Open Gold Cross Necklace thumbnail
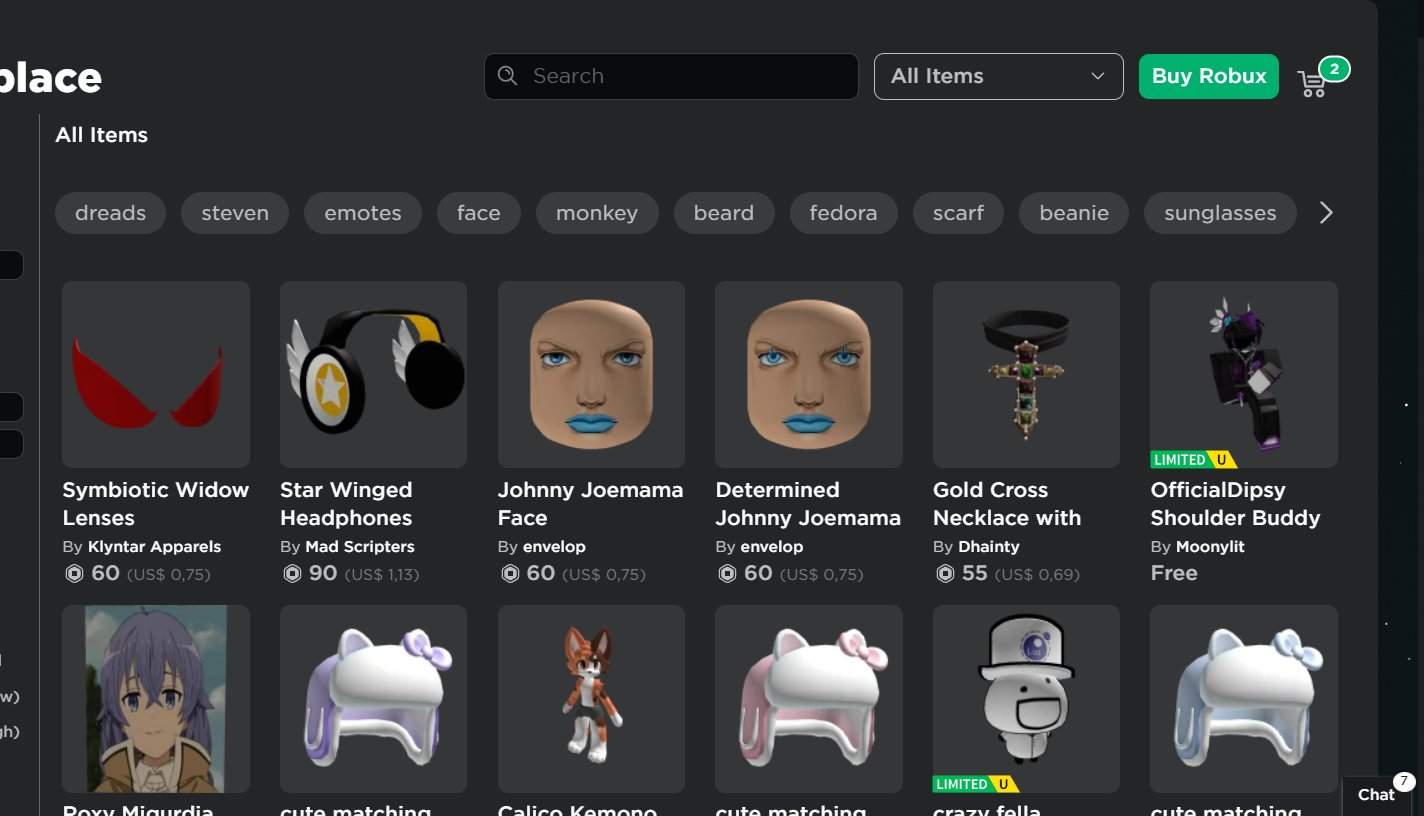Image resolution: width=1424 pixels, height=816 pixels. coord(1026,374)
